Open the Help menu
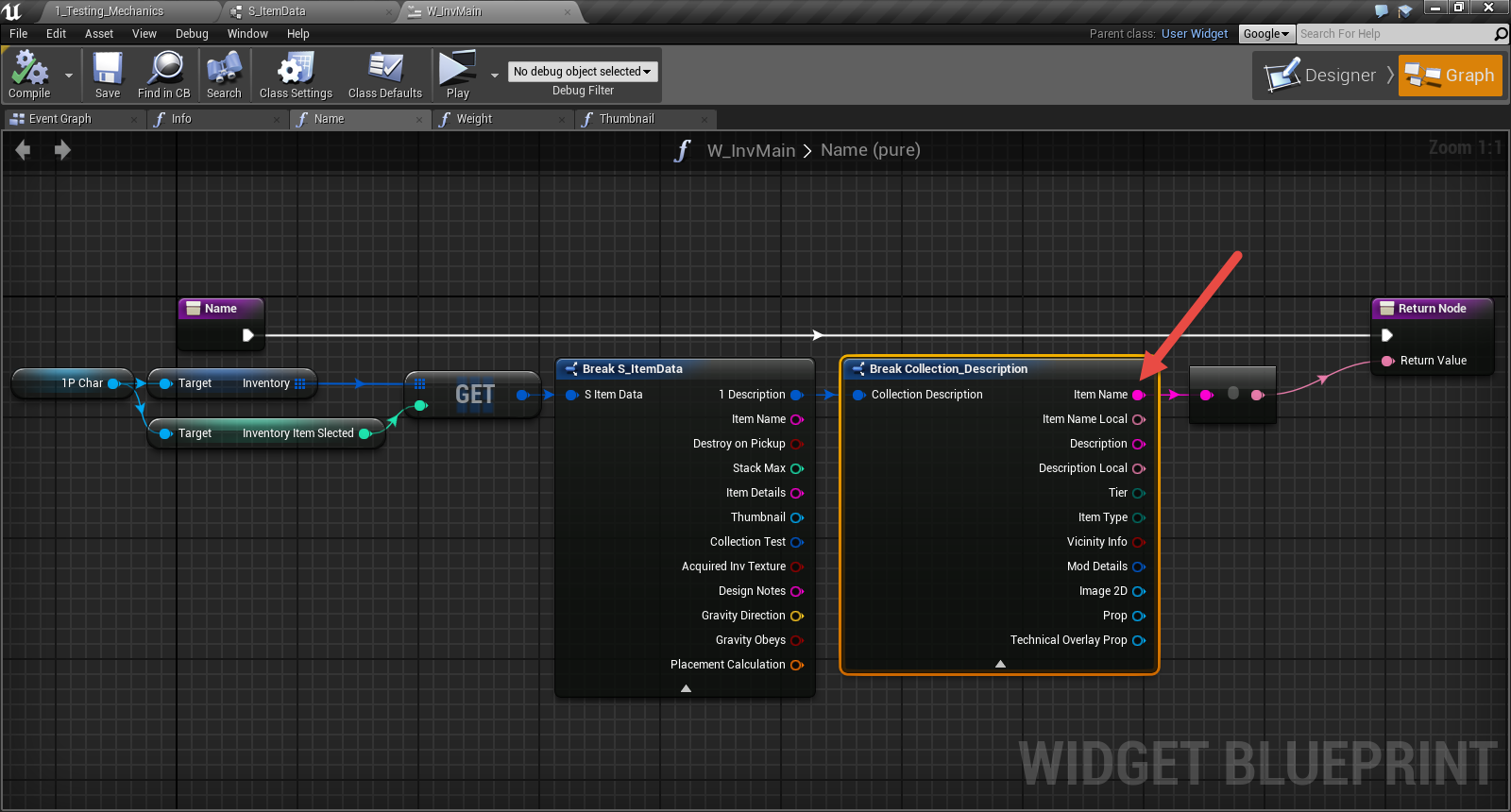 pyautogui.click(x=298, y=33)
